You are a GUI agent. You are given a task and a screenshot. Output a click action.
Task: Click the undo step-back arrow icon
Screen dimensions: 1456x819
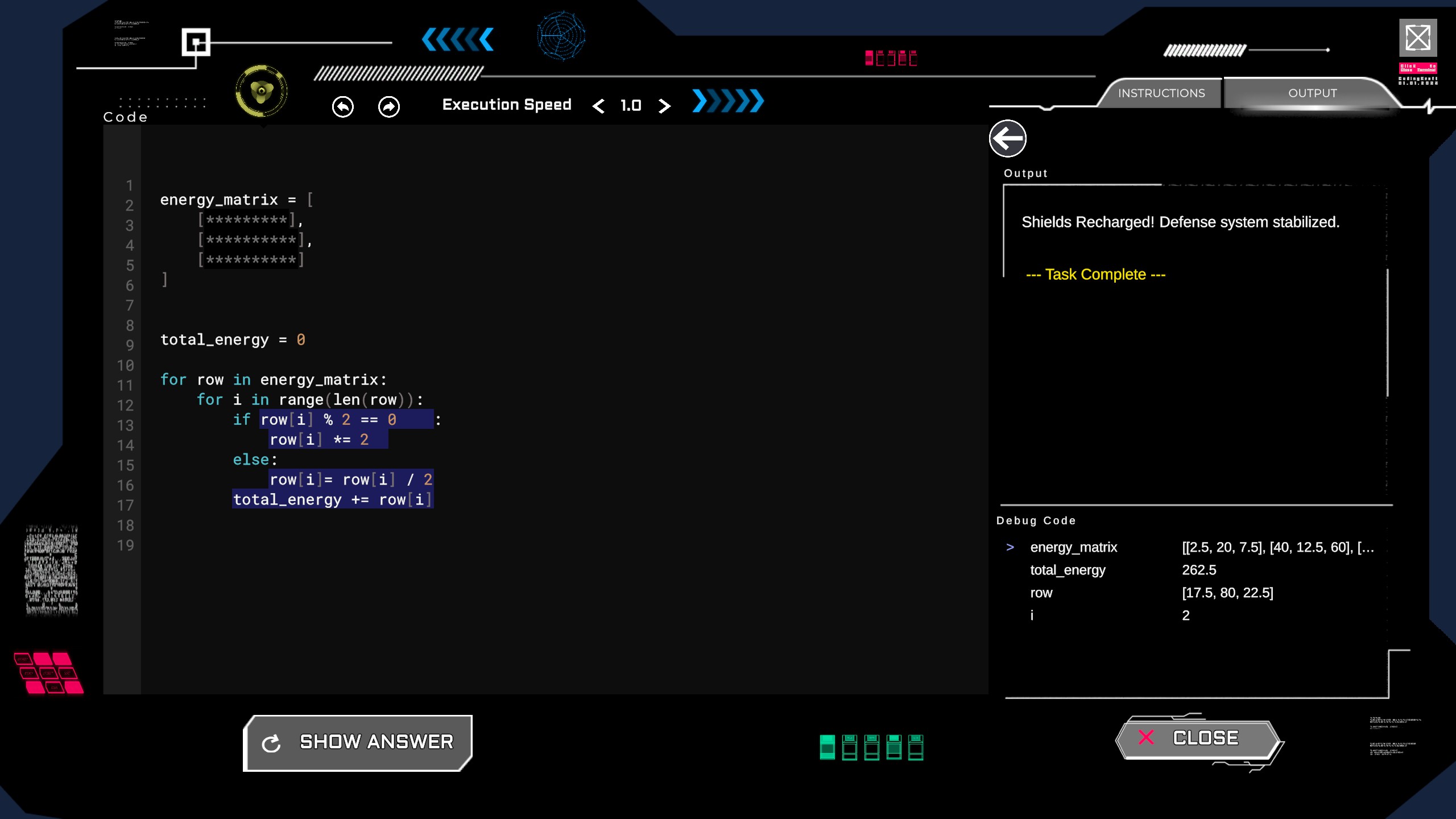click(342, 106)
